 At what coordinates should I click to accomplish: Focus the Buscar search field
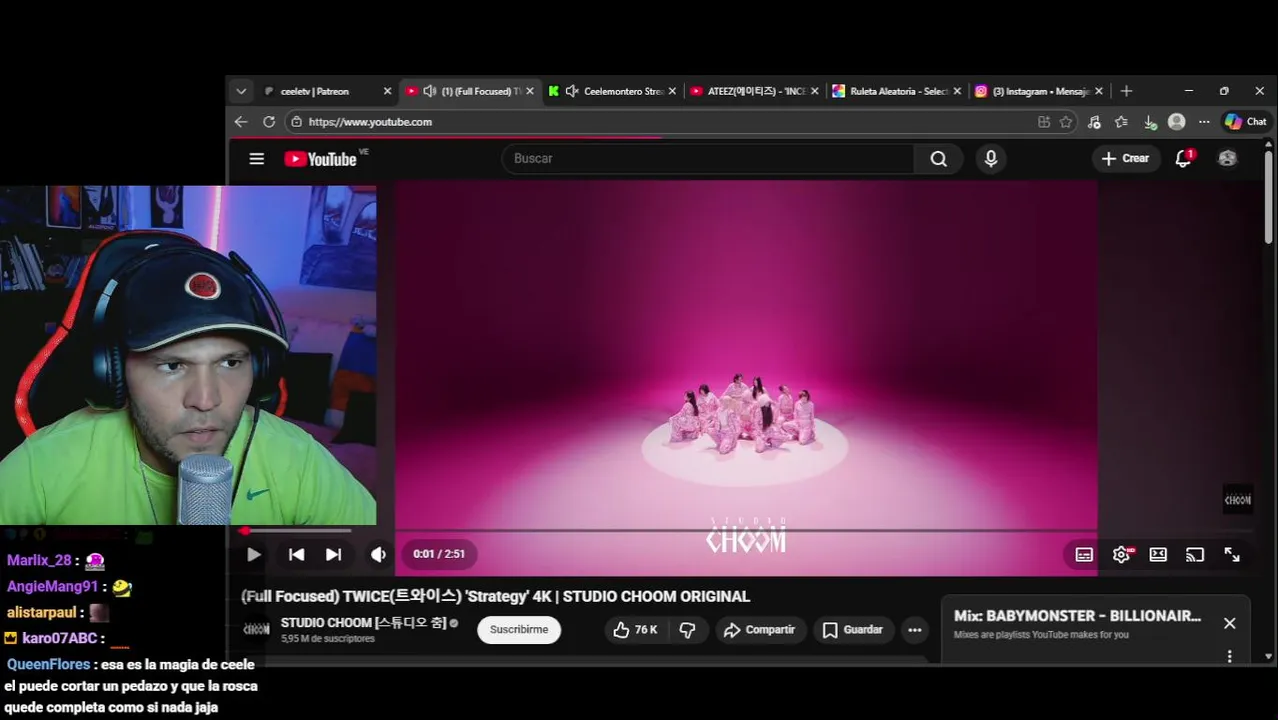(708, 159)
